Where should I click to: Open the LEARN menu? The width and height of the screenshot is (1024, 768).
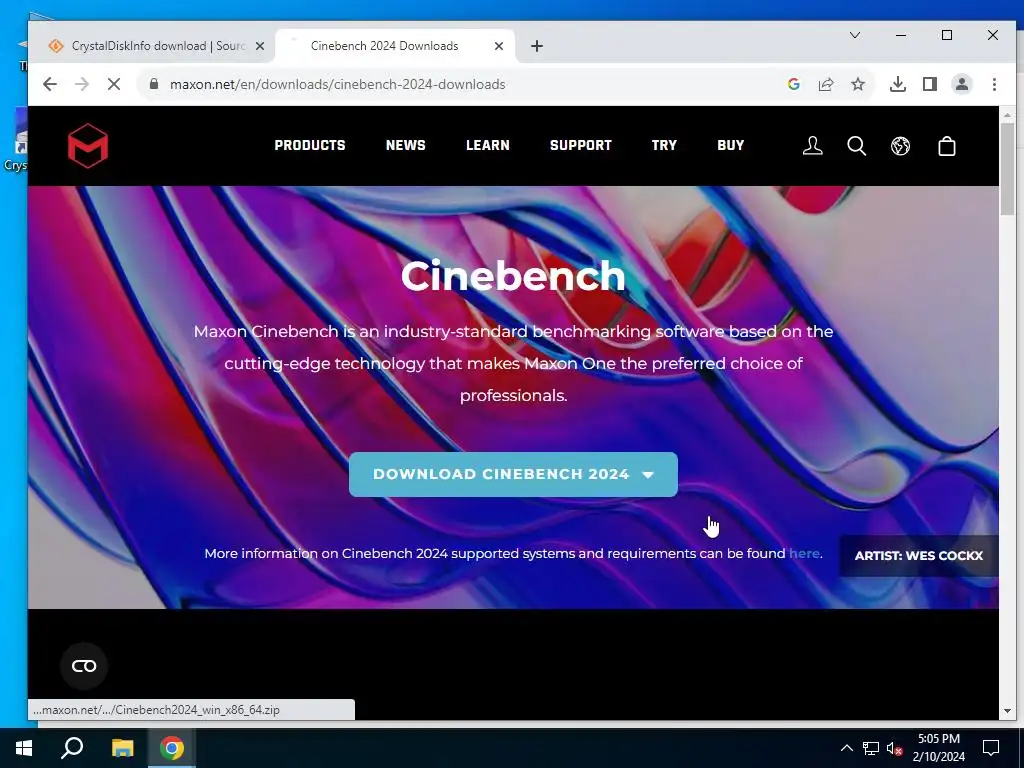click(488, 145)
